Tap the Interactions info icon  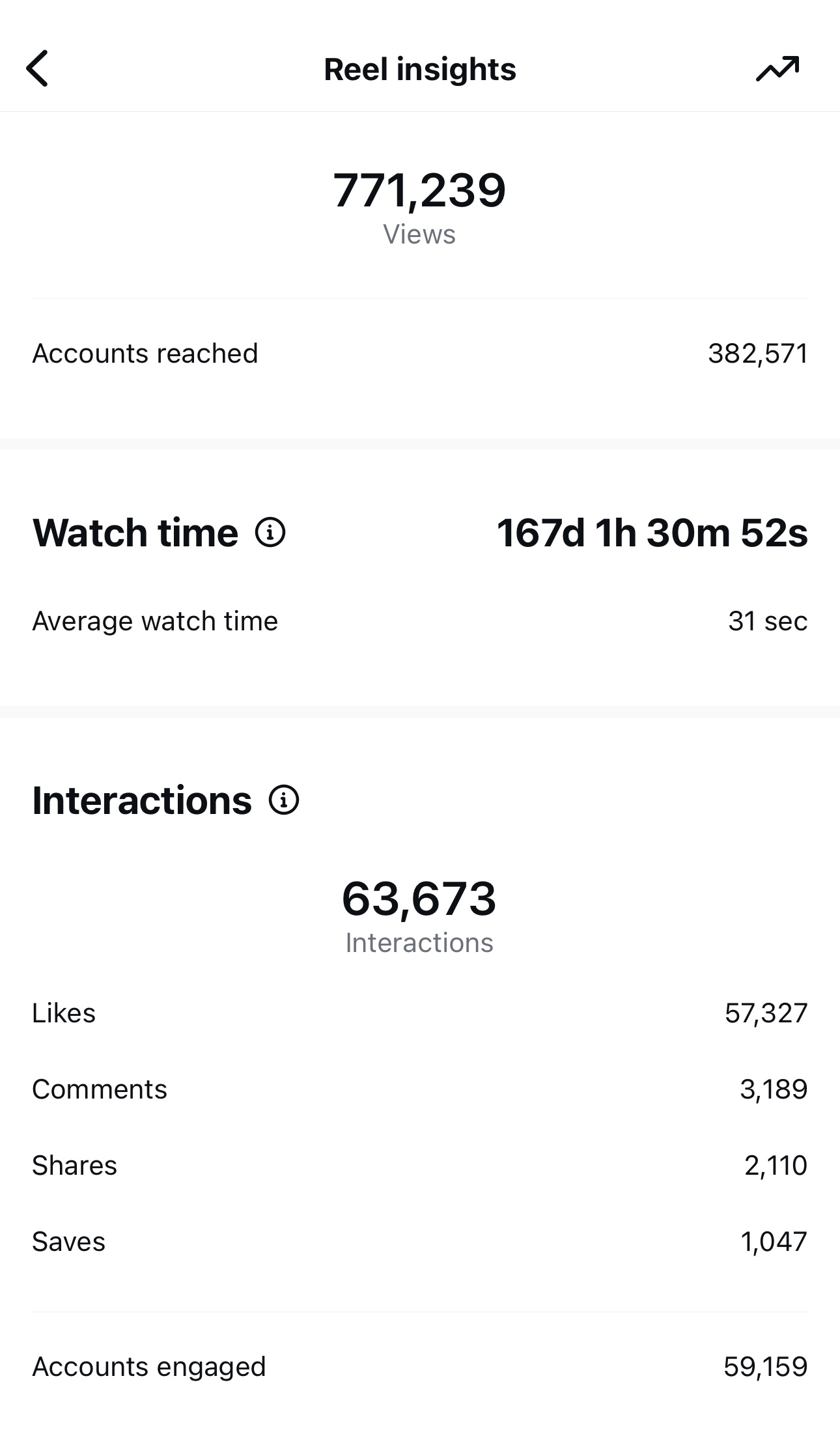[284, 800]
